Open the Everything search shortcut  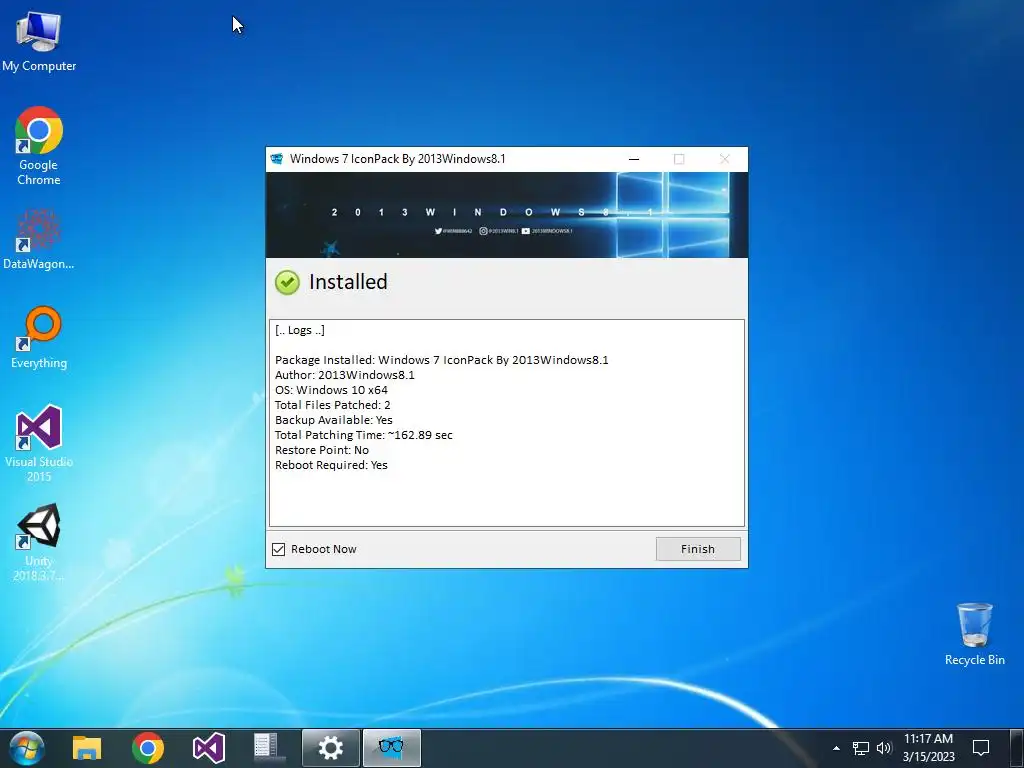[x=39, y=337]
